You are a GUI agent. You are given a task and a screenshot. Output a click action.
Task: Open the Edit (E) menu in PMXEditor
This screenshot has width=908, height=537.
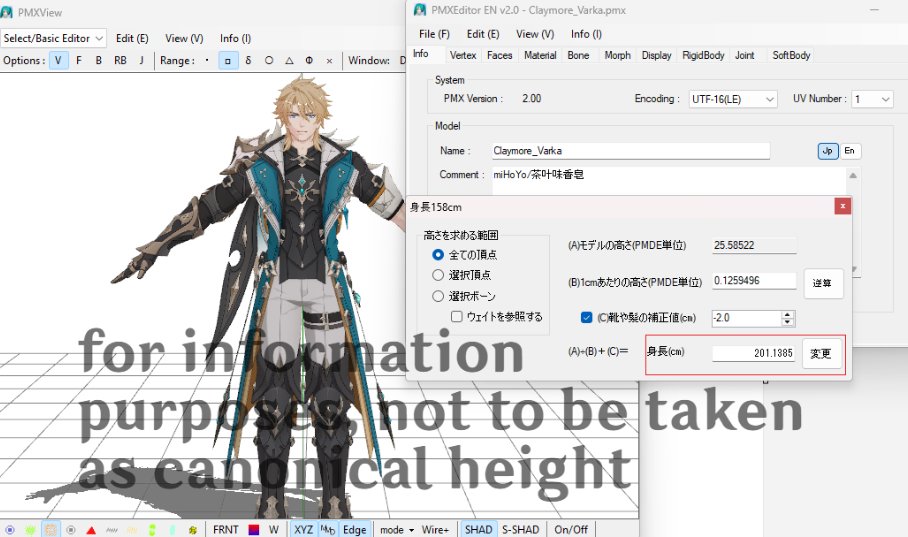coord(483,34)
